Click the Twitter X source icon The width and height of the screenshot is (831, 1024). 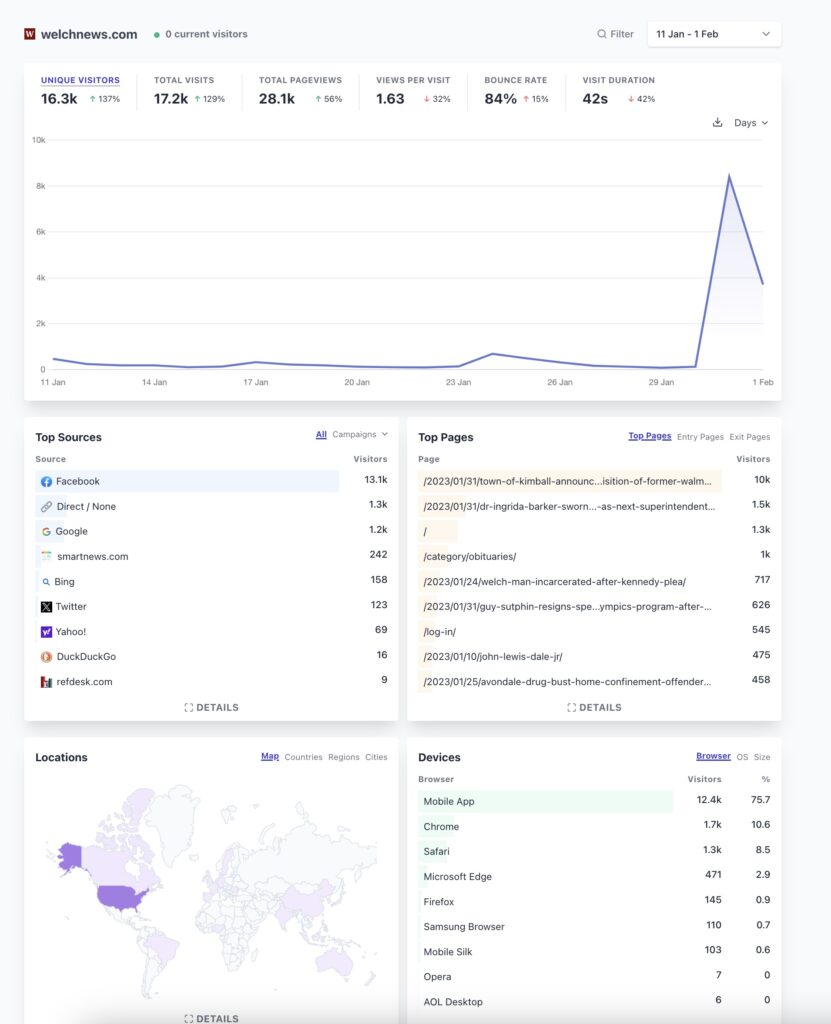[46, 607]
